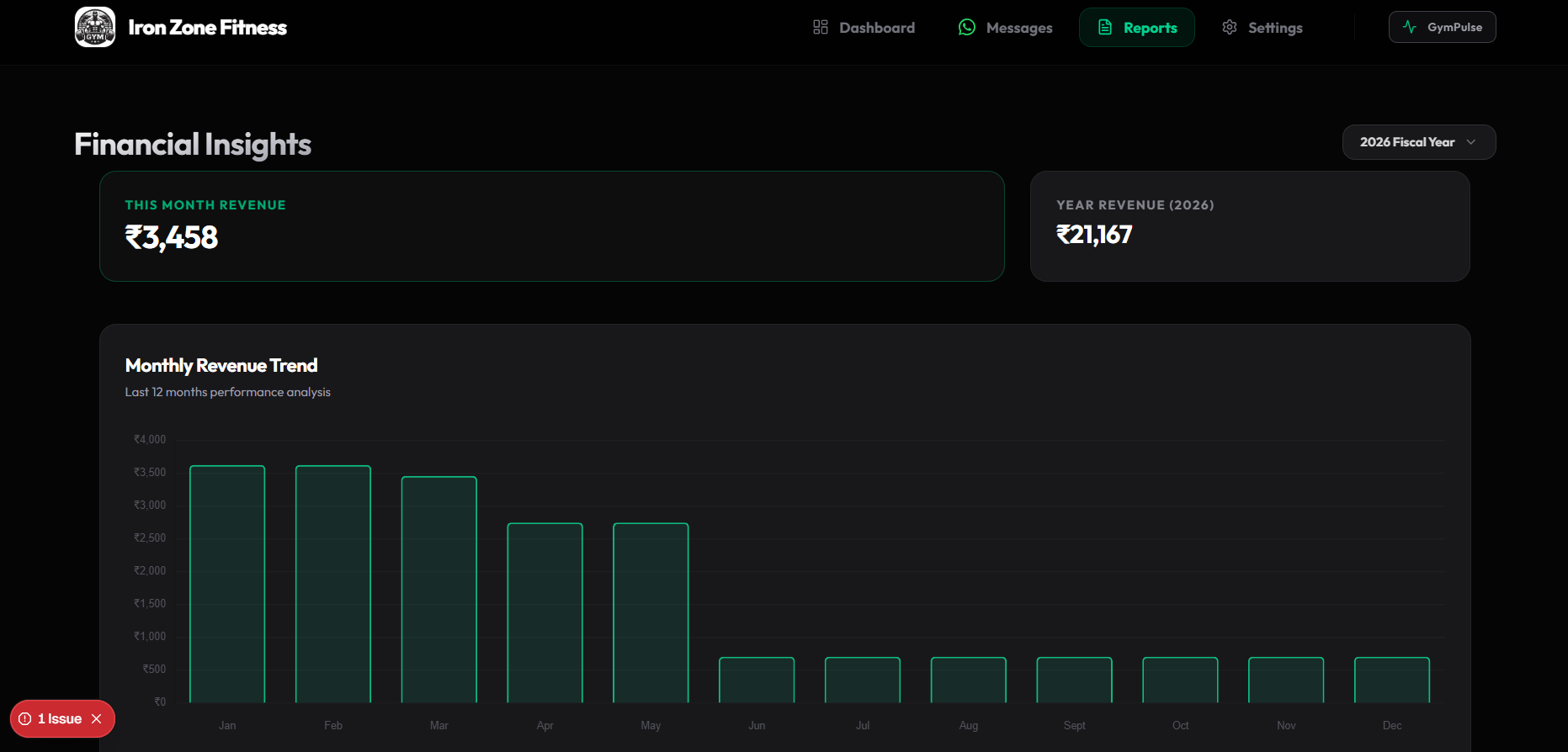Click the Aug revenue bar

click(x=969, y=680)
